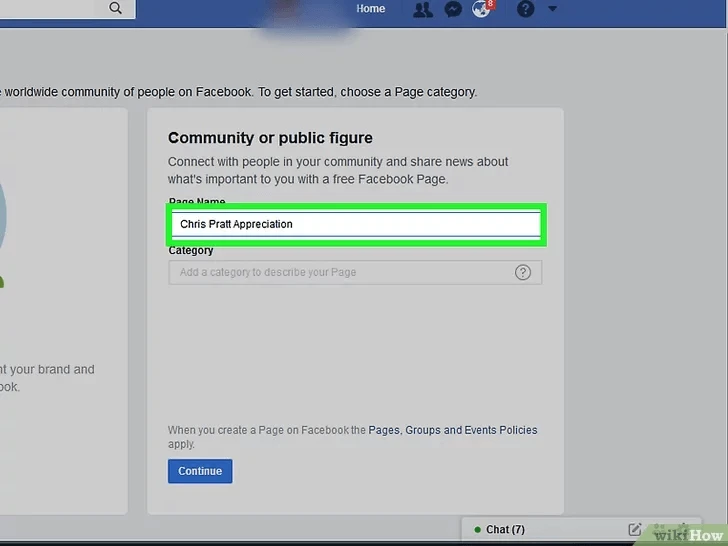
Task: Click the new message compose icon
Action: click(635, 529)
